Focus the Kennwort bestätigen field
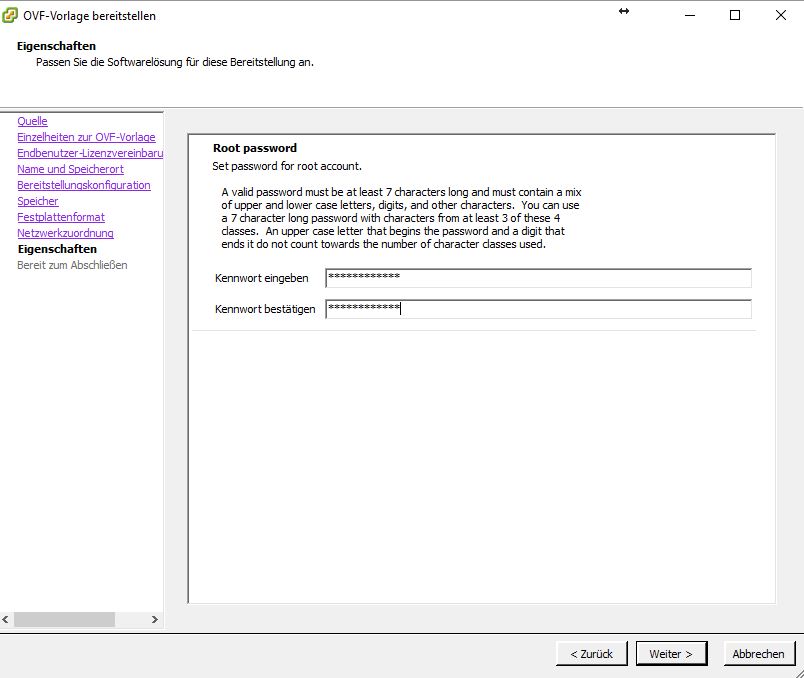The height and width of the screenshot is (678, 804). (538, 309)
